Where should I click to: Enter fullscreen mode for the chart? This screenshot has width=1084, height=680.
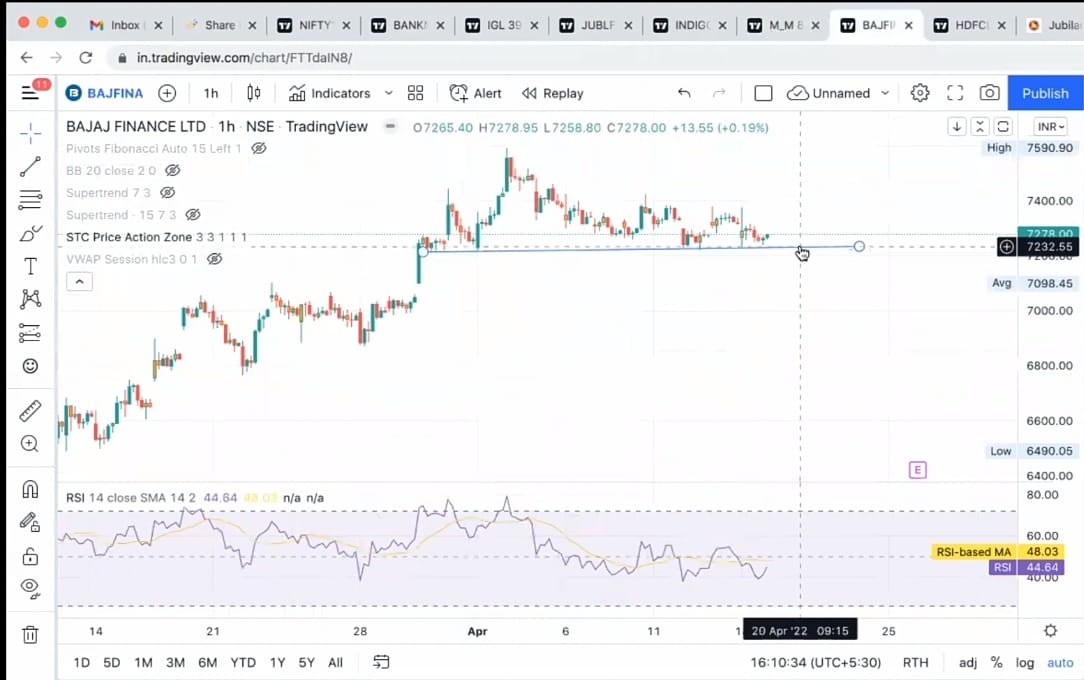(955, 93)
